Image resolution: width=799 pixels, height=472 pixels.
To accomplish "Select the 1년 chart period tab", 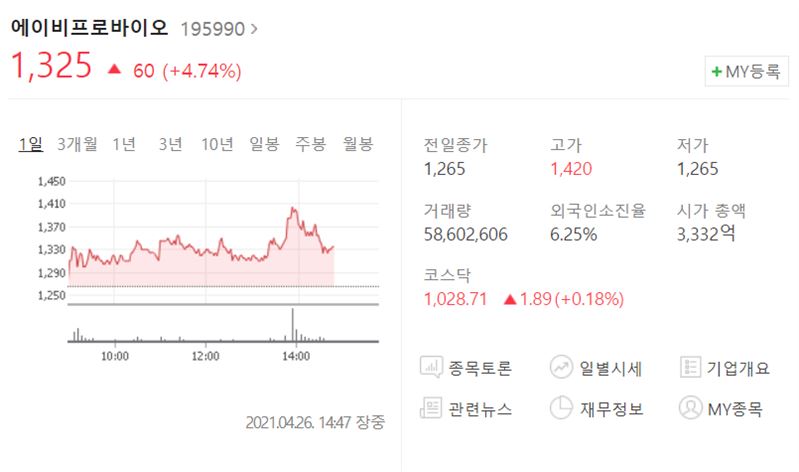I will click(x=124, y=144).
